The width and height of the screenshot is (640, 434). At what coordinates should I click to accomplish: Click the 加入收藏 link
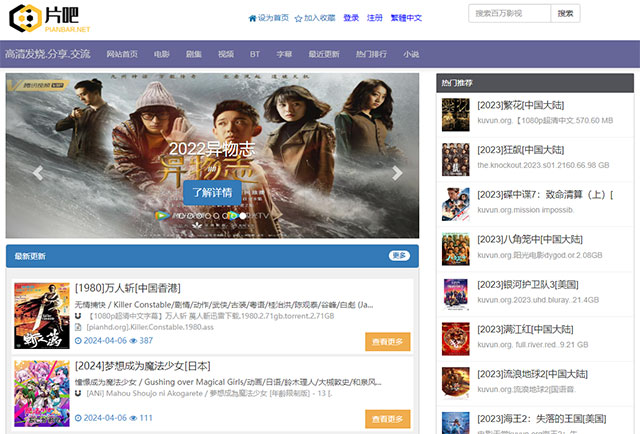(x=320, y=18)
